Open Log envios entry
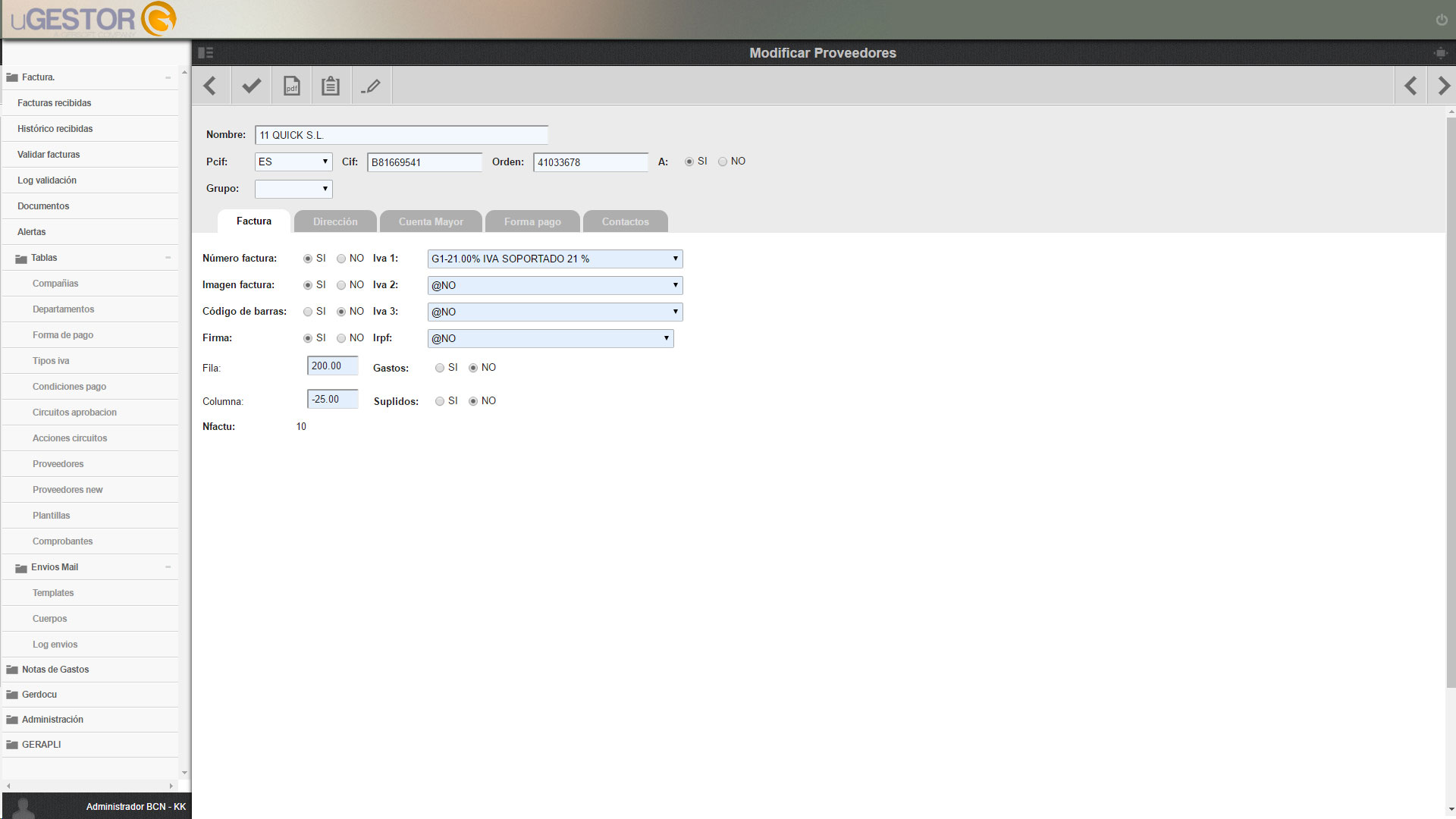The image size is (1456, 819). (90, 645)
